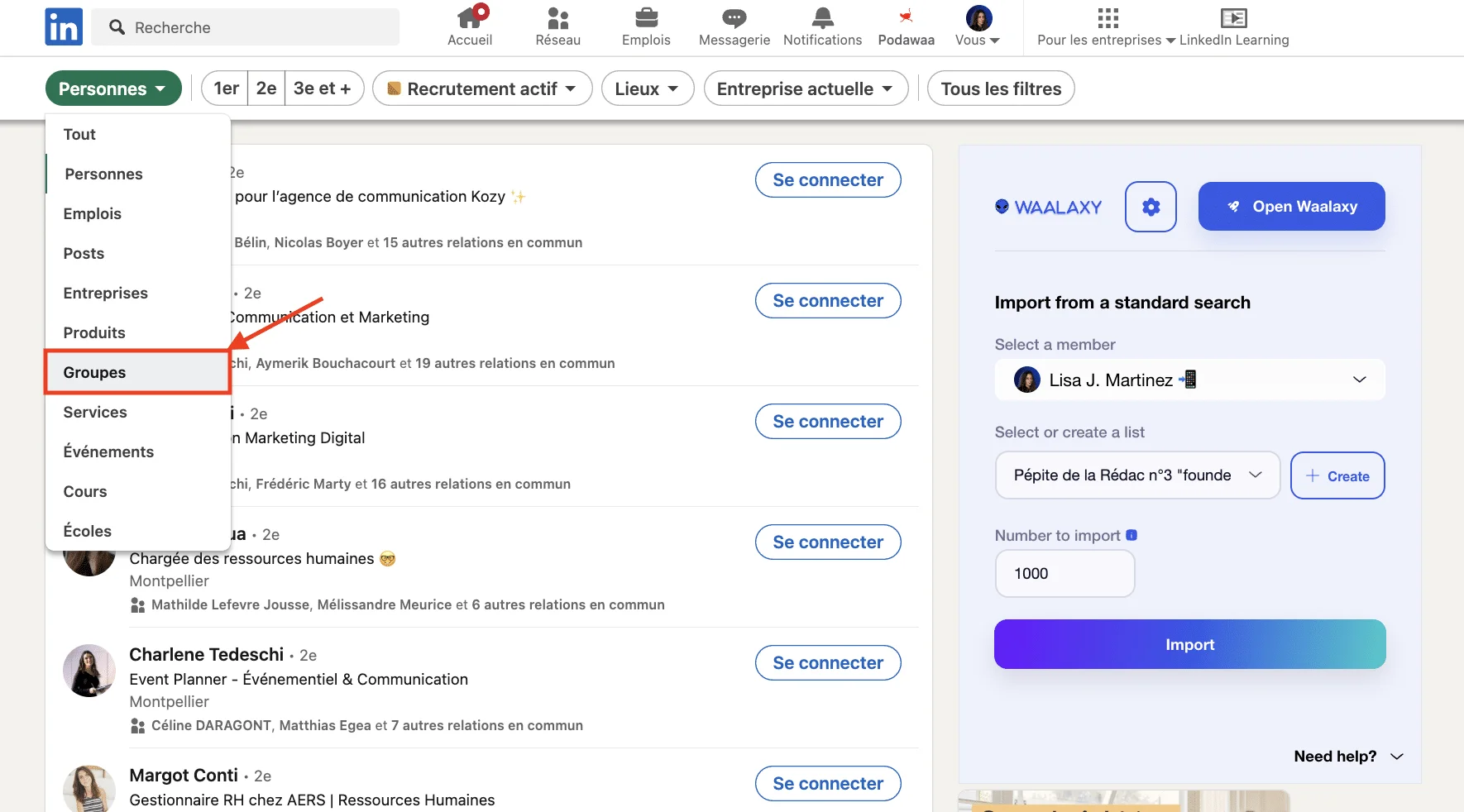
Task: Open Charlene Tedeschi's profile name
Action: pyautogui.click(x=206, y=654)
